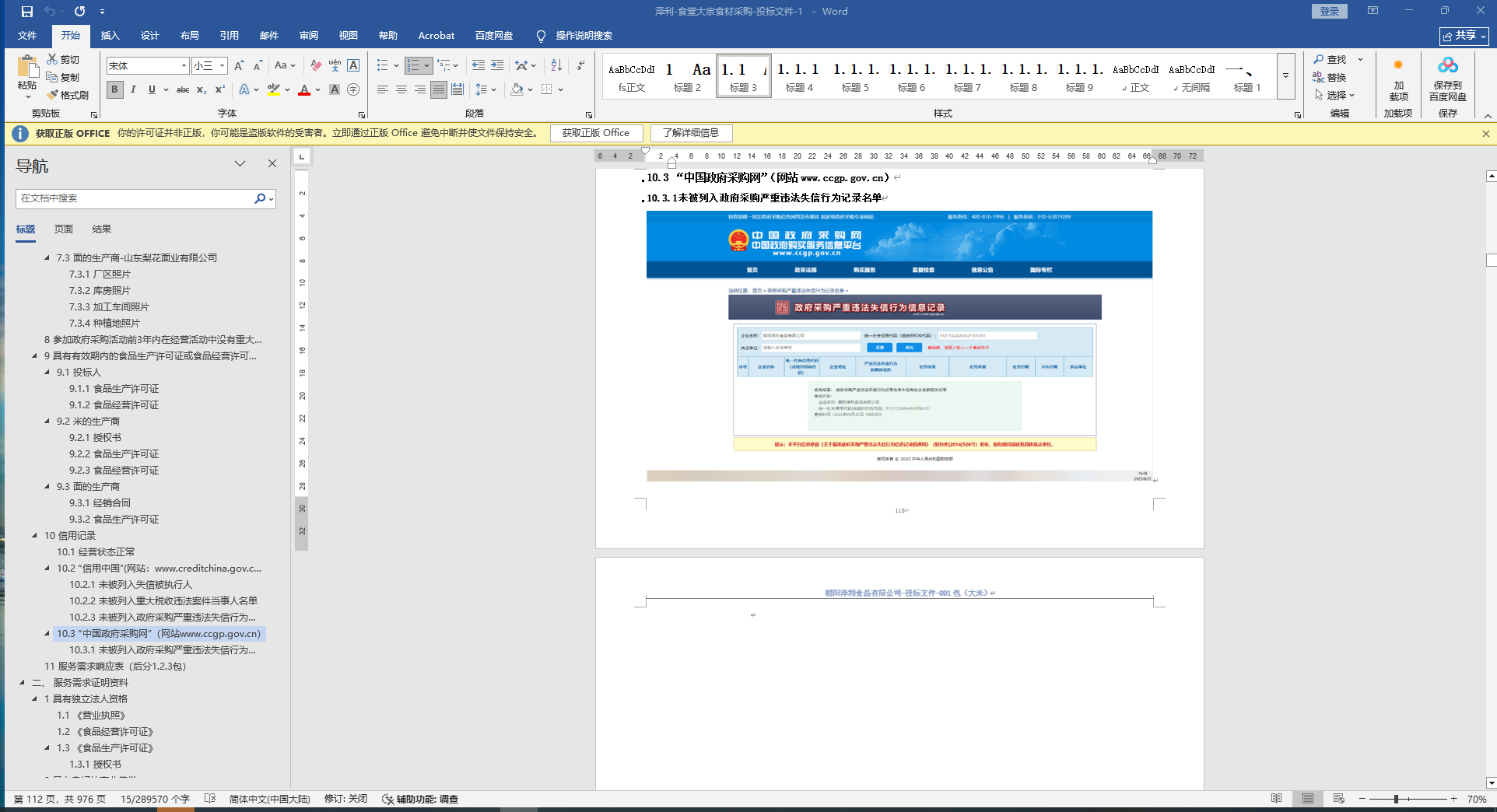This screenshot has width=1497, height=812.
Task: Click the '了解详细信息' button
Action: point(691,133)
